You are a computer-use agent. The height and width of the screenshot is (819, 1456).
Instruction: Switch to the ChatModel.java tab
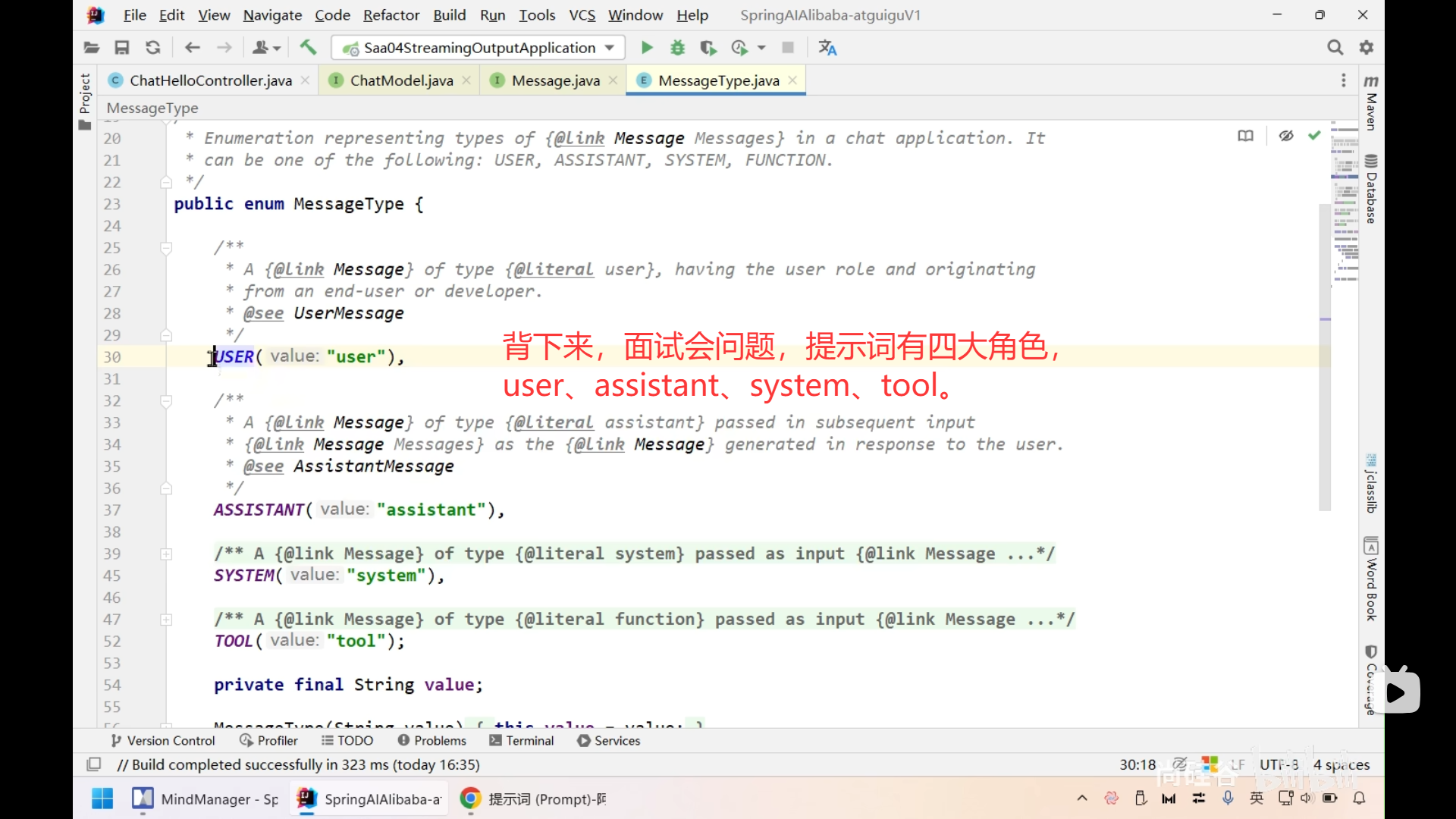[x=401, y=80]
